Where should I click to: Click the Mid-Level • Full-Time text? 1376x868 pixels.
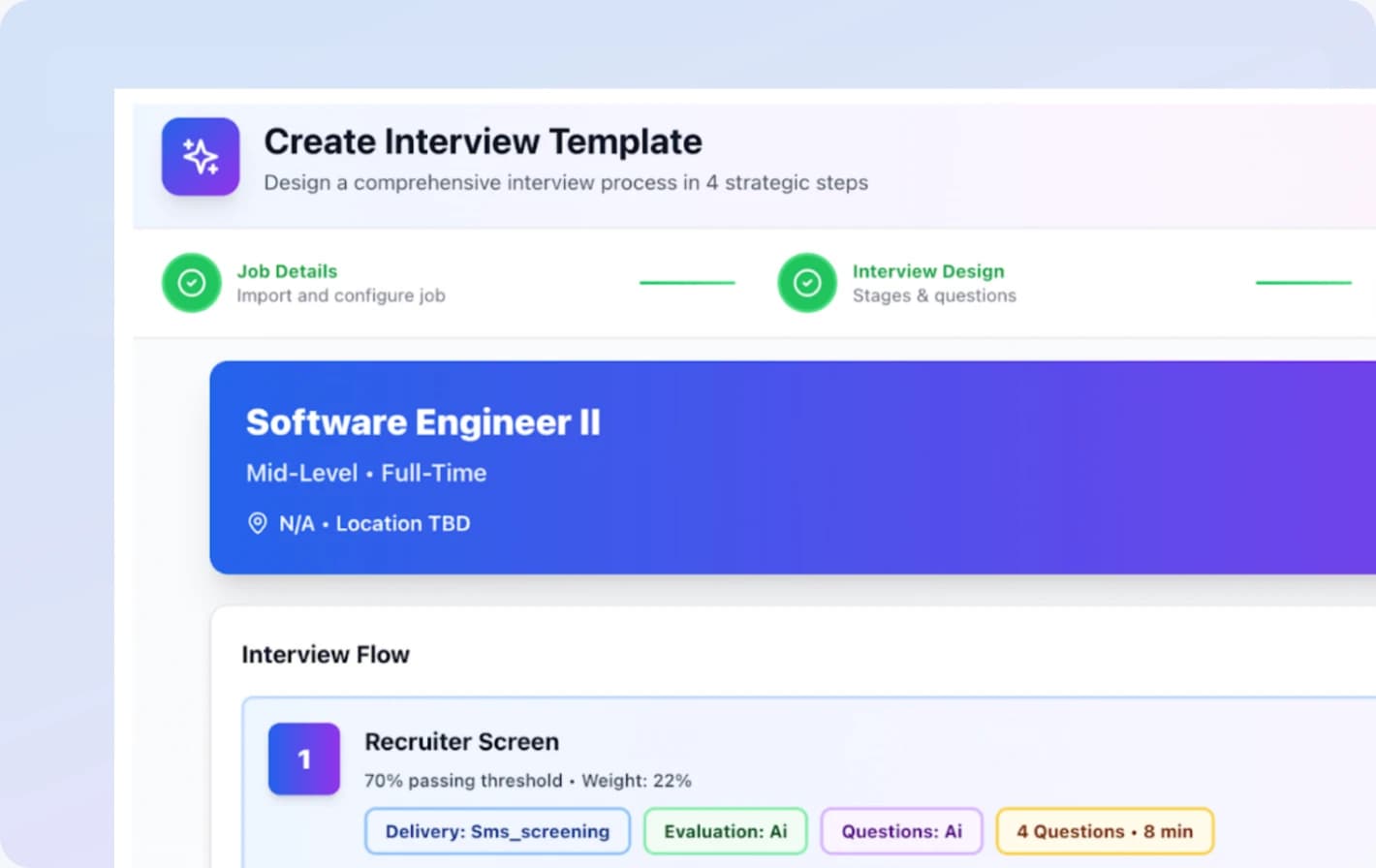pyautogui.click(x=366, y=473)
